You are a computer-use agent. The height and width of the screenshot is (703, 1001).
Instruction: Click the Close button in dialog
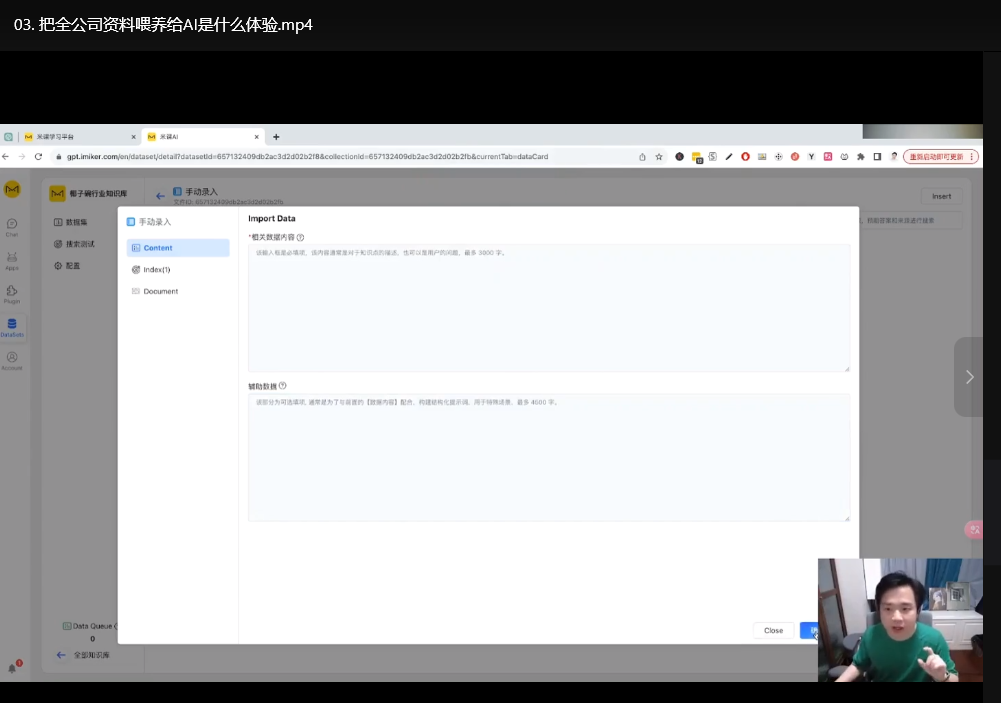tap(773, 630)
